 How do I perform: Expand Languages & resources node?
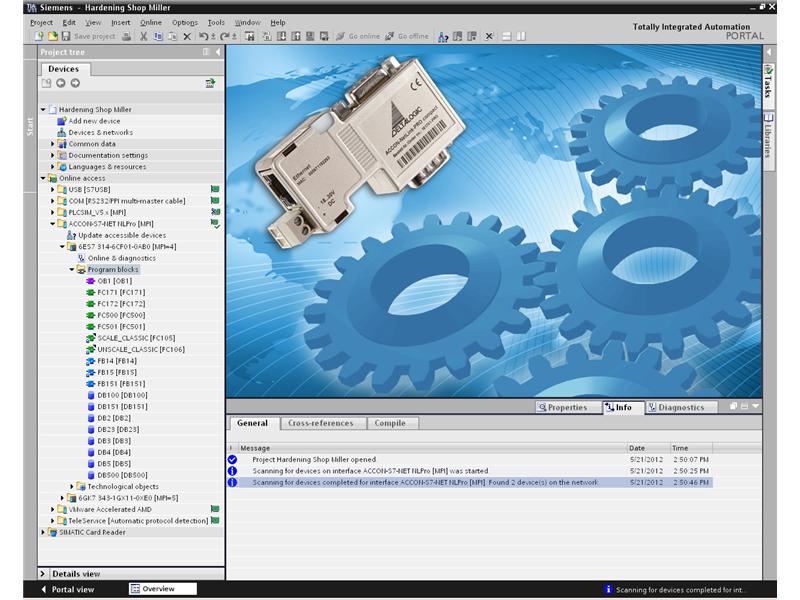pos(53,167)
